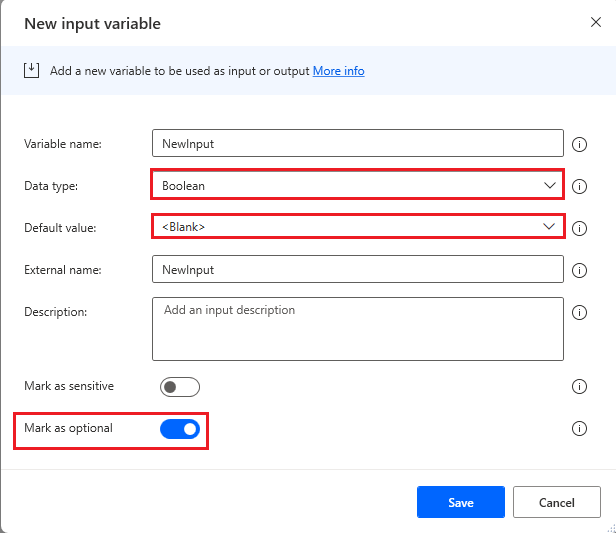Focus the External name input field
Screen dimensions: 616x533
(358, 269)
